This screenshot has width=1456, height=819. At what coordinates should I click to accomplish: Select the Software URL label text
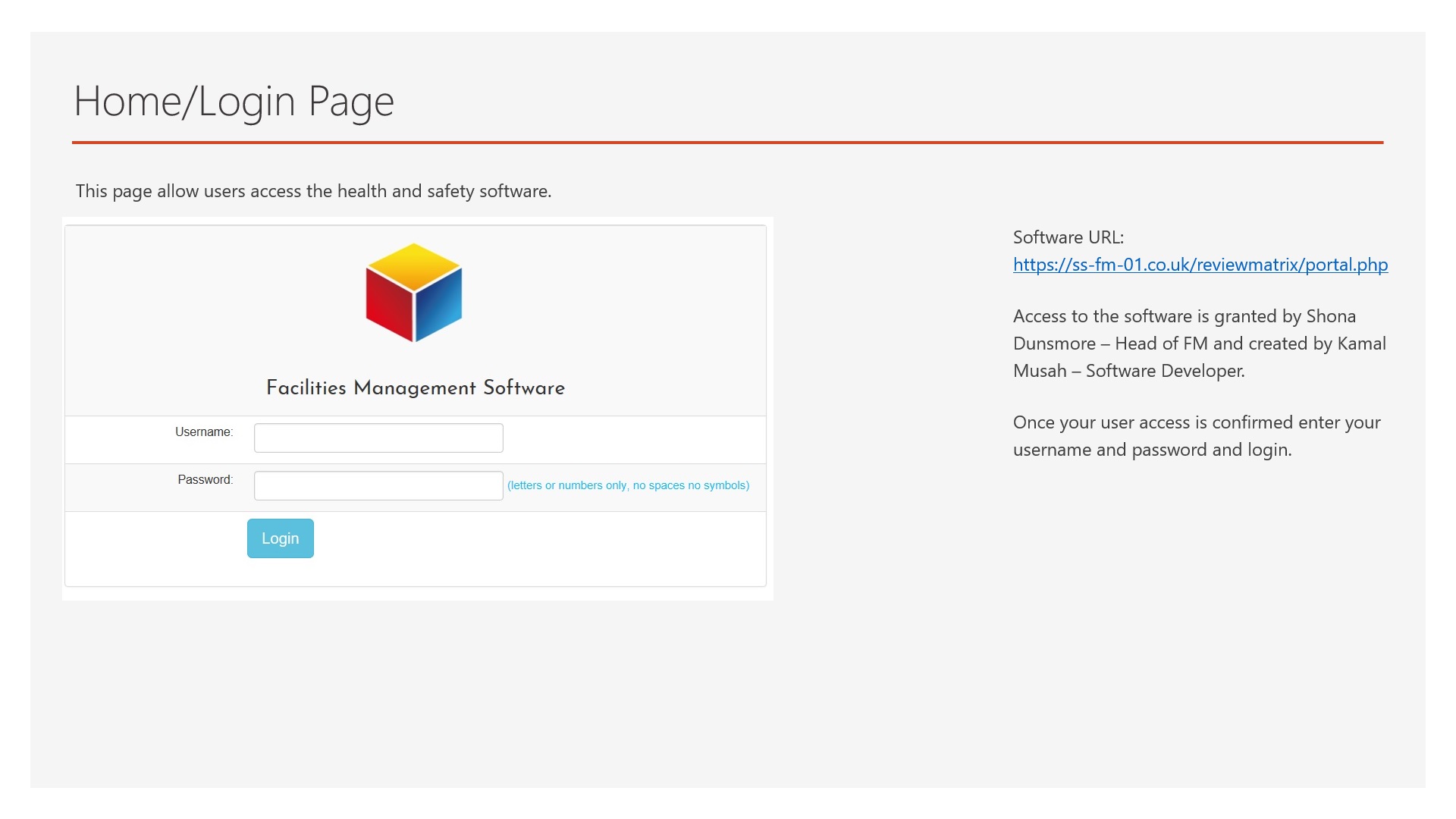(x=1068, y=237)
